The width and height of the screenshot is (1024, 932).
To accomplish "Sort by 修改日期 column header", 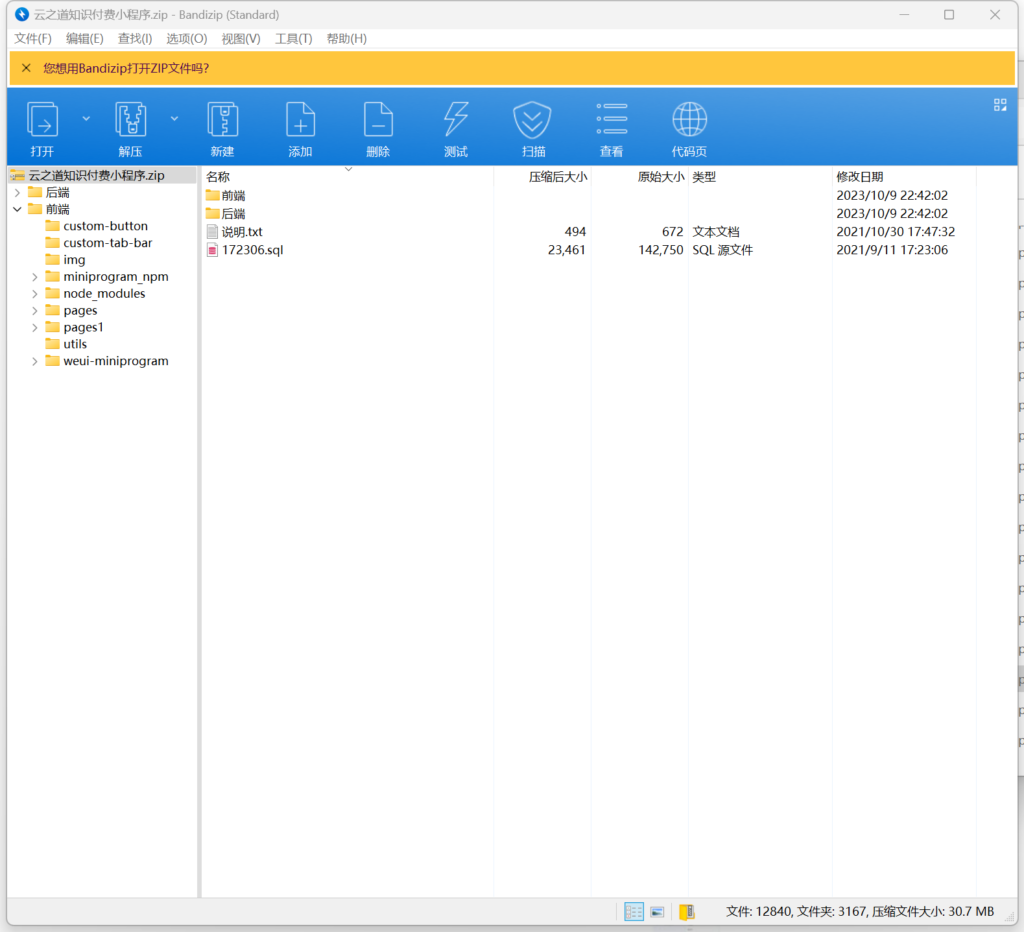I will pyautogui.click(x=859, y=177).
